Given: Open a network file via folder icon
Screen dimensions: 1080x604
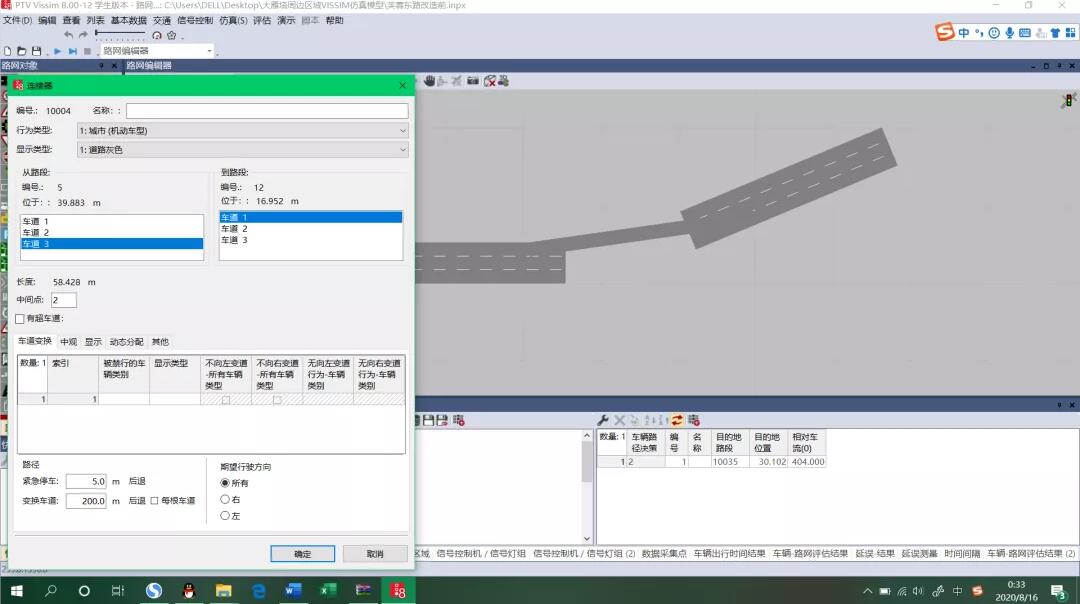Looking at the screenshot, I should click(21, 51).
